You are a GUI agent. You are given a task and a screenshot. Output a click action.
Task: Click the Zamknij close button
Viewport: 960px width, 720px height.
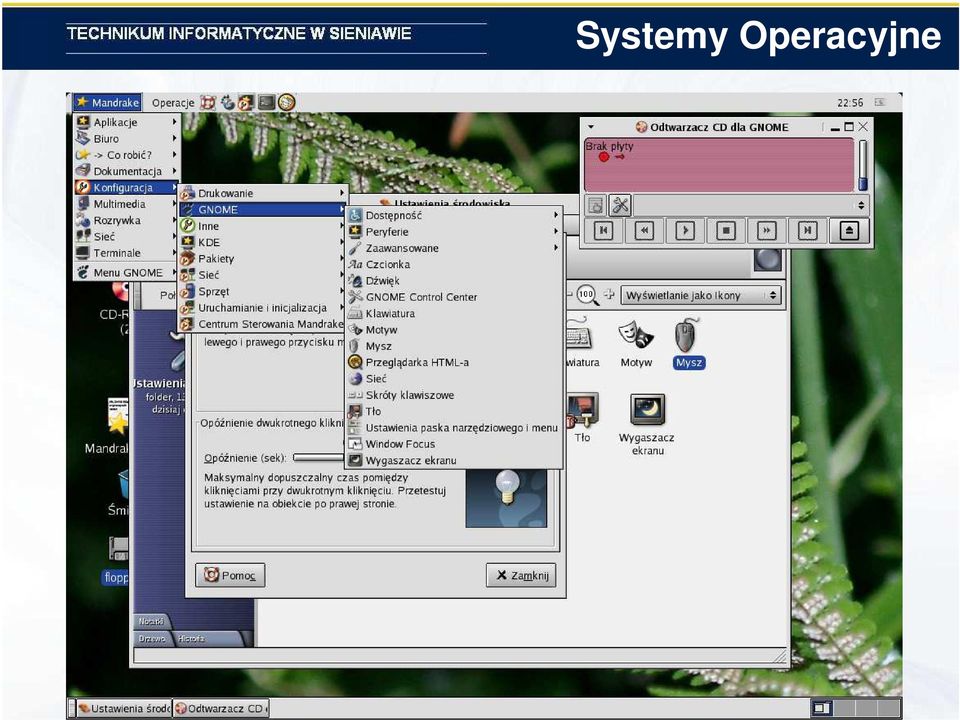(x=521, y=575)
